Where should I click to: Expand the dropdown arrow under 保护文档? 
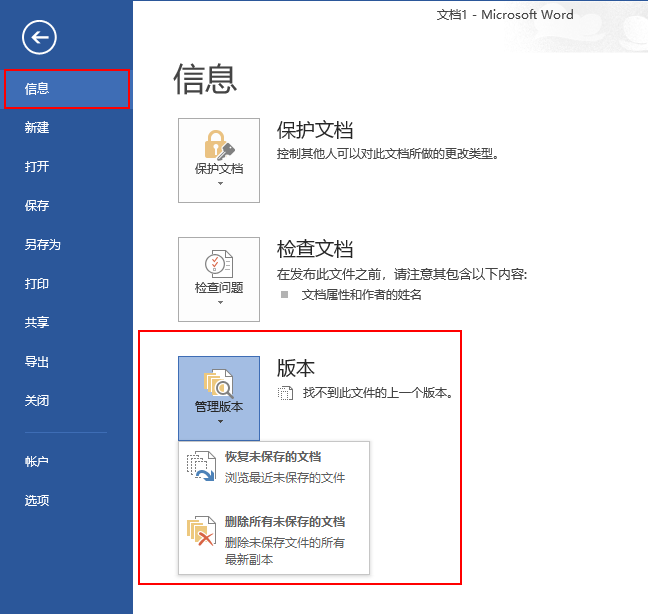click(219, 184)
